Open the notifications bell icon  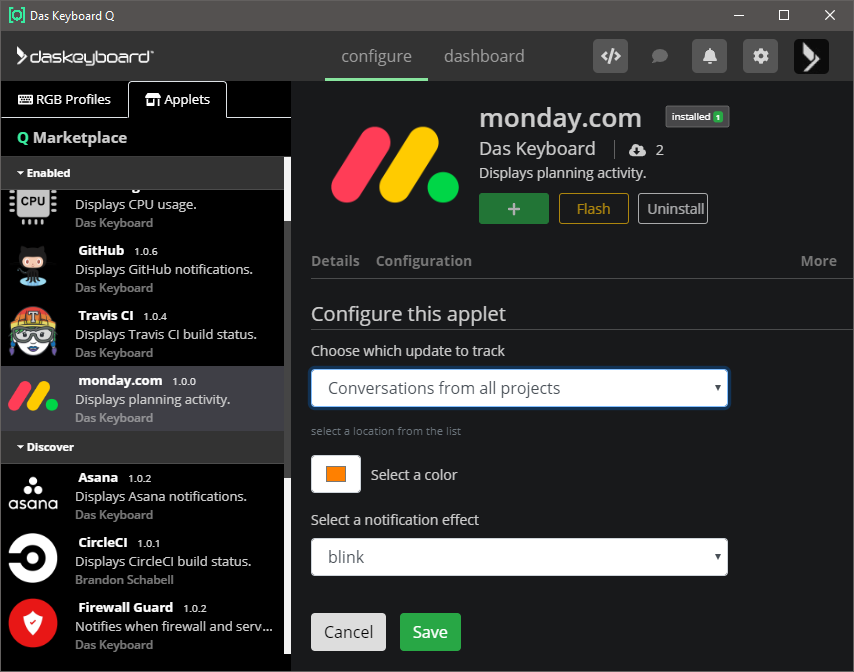709,56
